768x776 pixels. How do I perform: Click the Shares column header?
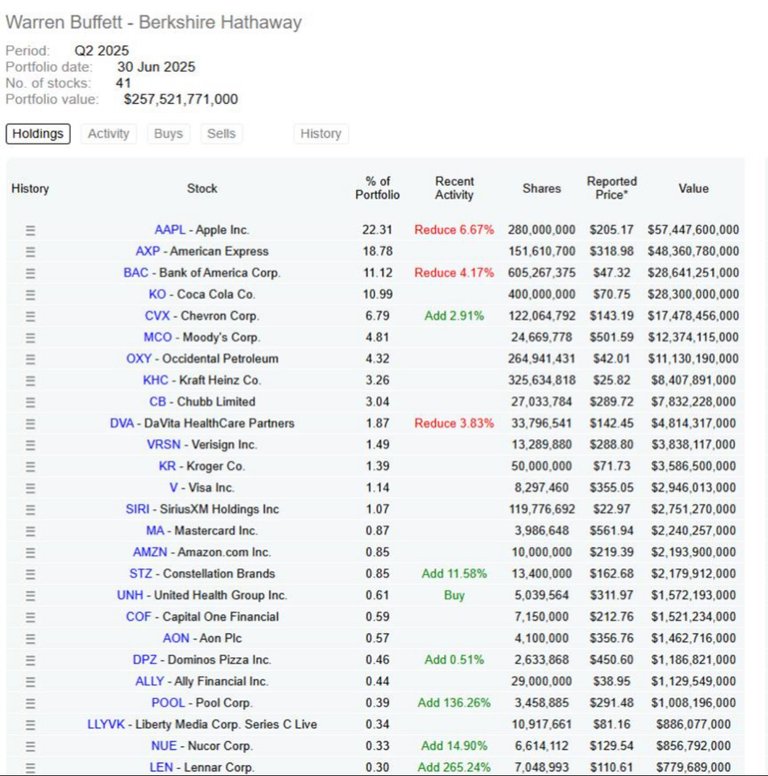pyautogui.click(x=542, y=189)
